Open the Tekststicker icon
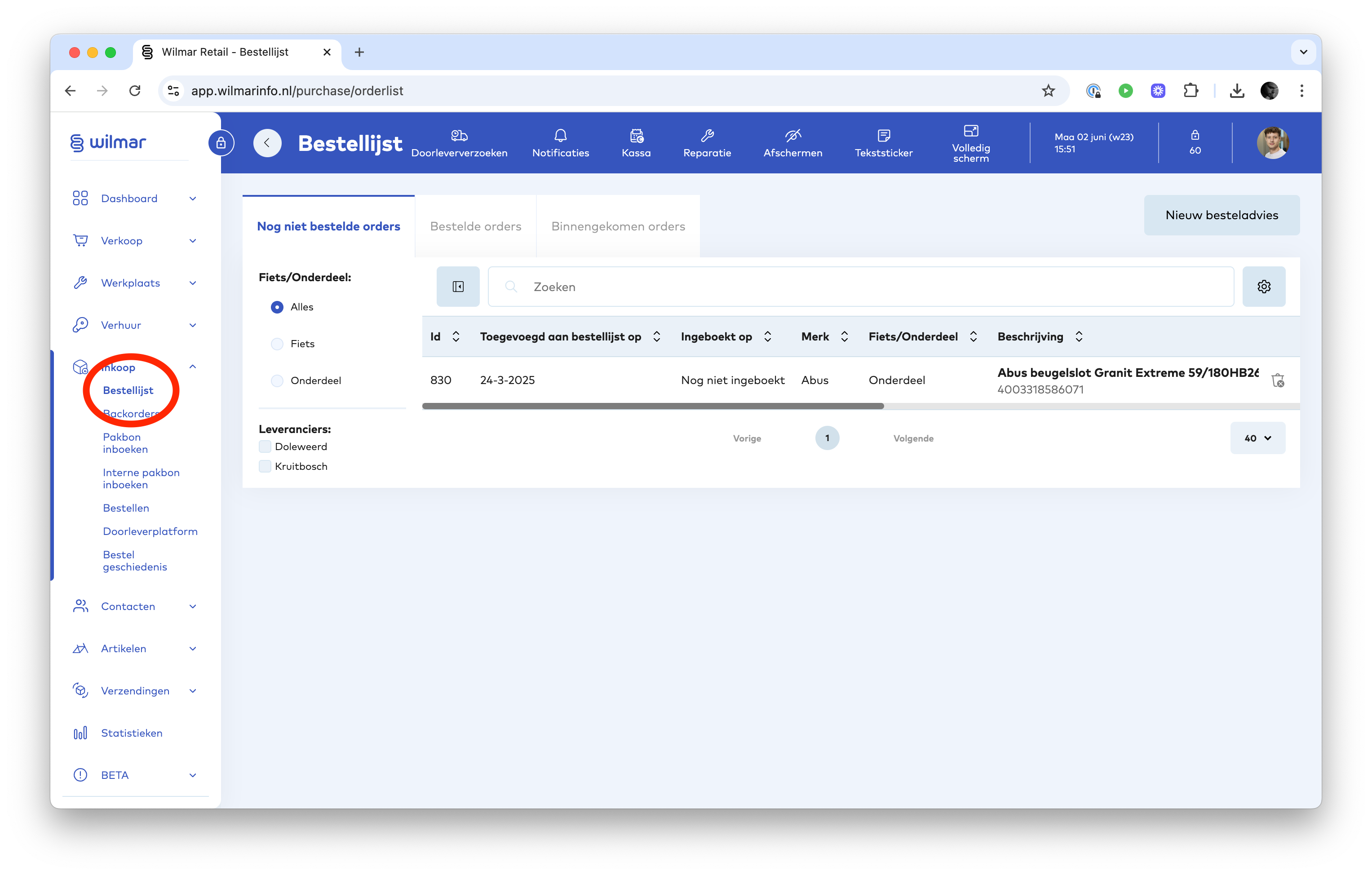The image size is (1372, 875). 883,136
